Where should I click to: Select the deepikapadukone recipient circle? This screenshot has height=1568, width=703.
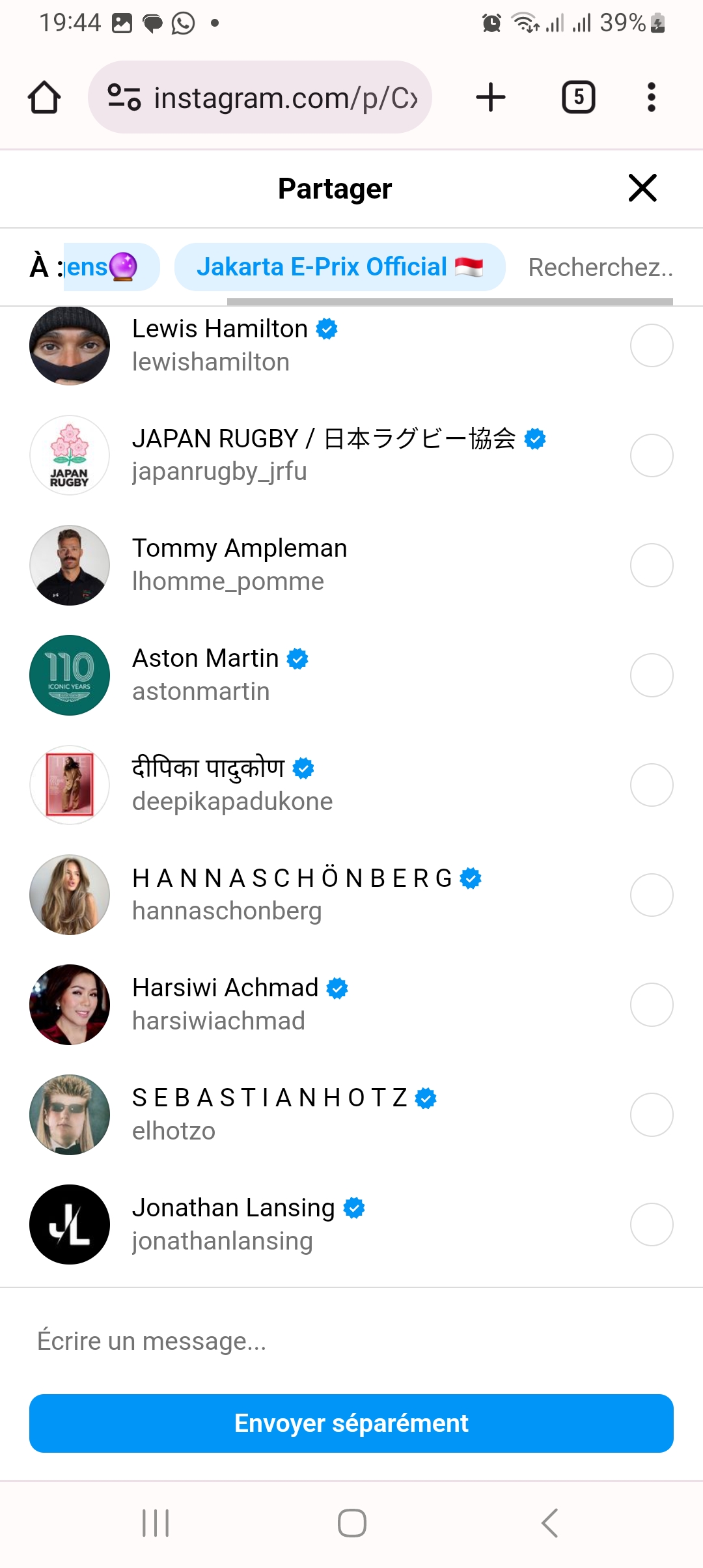pos(652,785)
